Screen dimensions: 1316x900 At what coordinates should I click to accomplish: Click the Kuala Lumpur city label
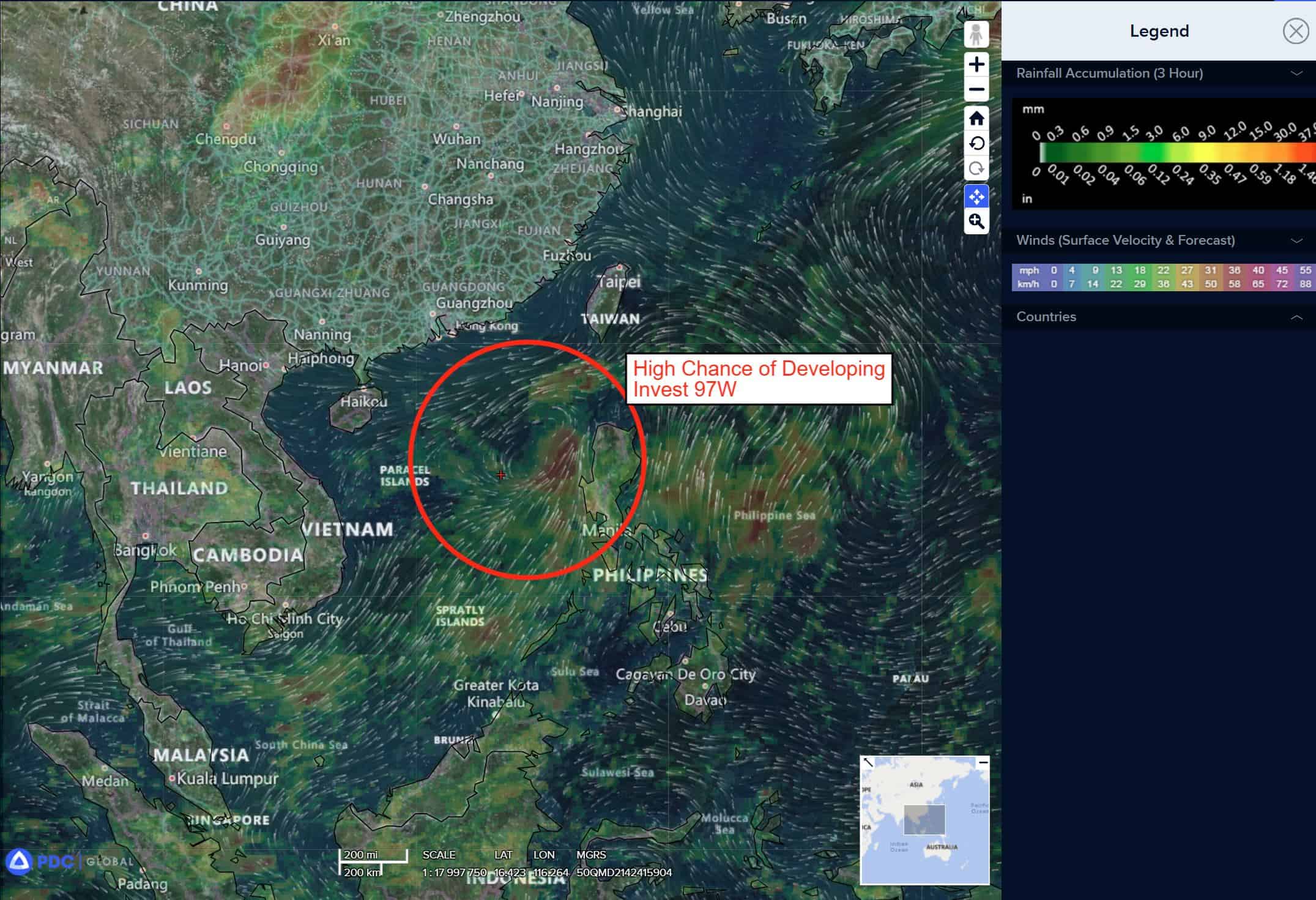tap(227, 779)
